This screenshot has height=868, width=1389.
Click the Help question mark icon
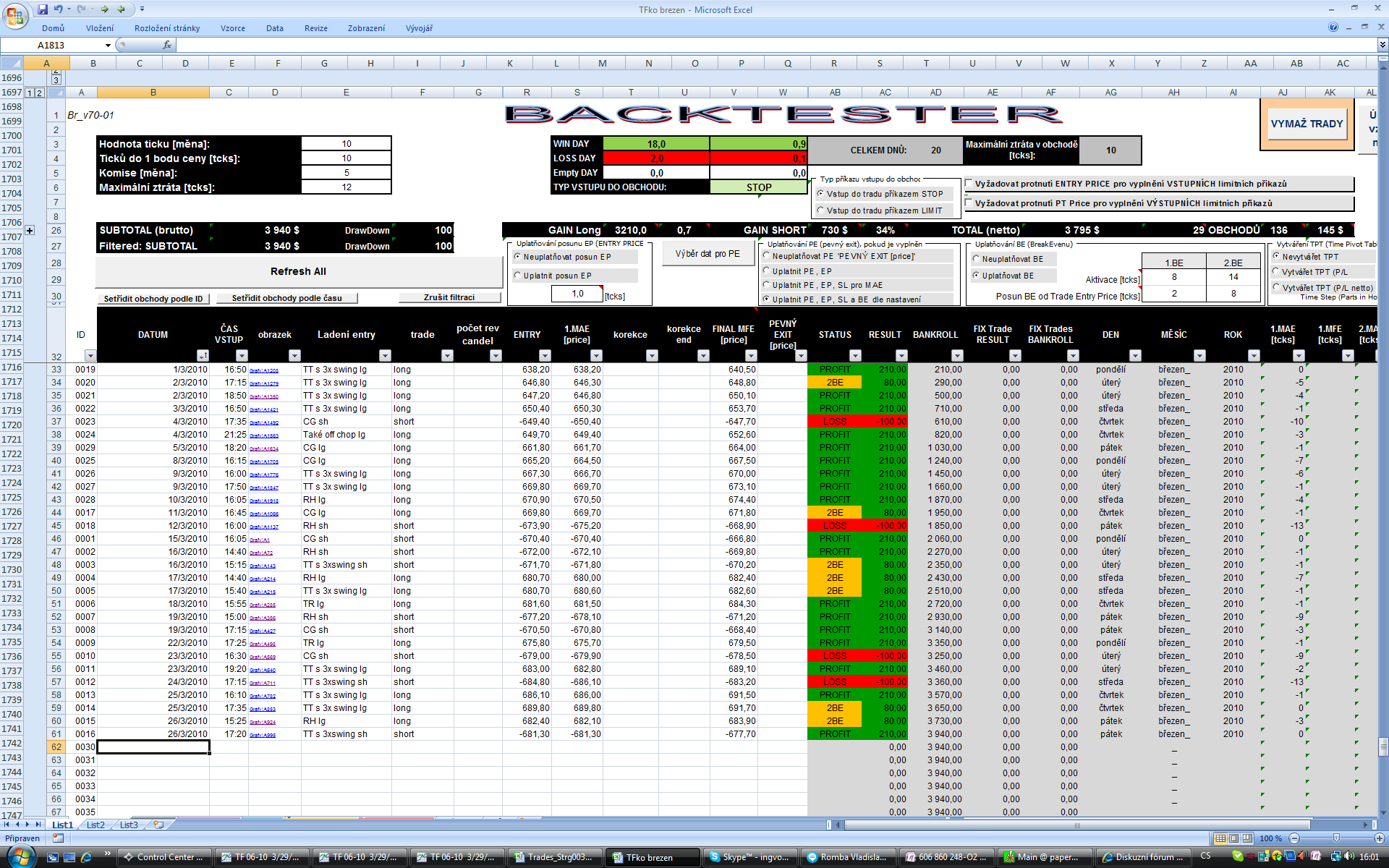pyautogui.click(x=1333, y=27)
